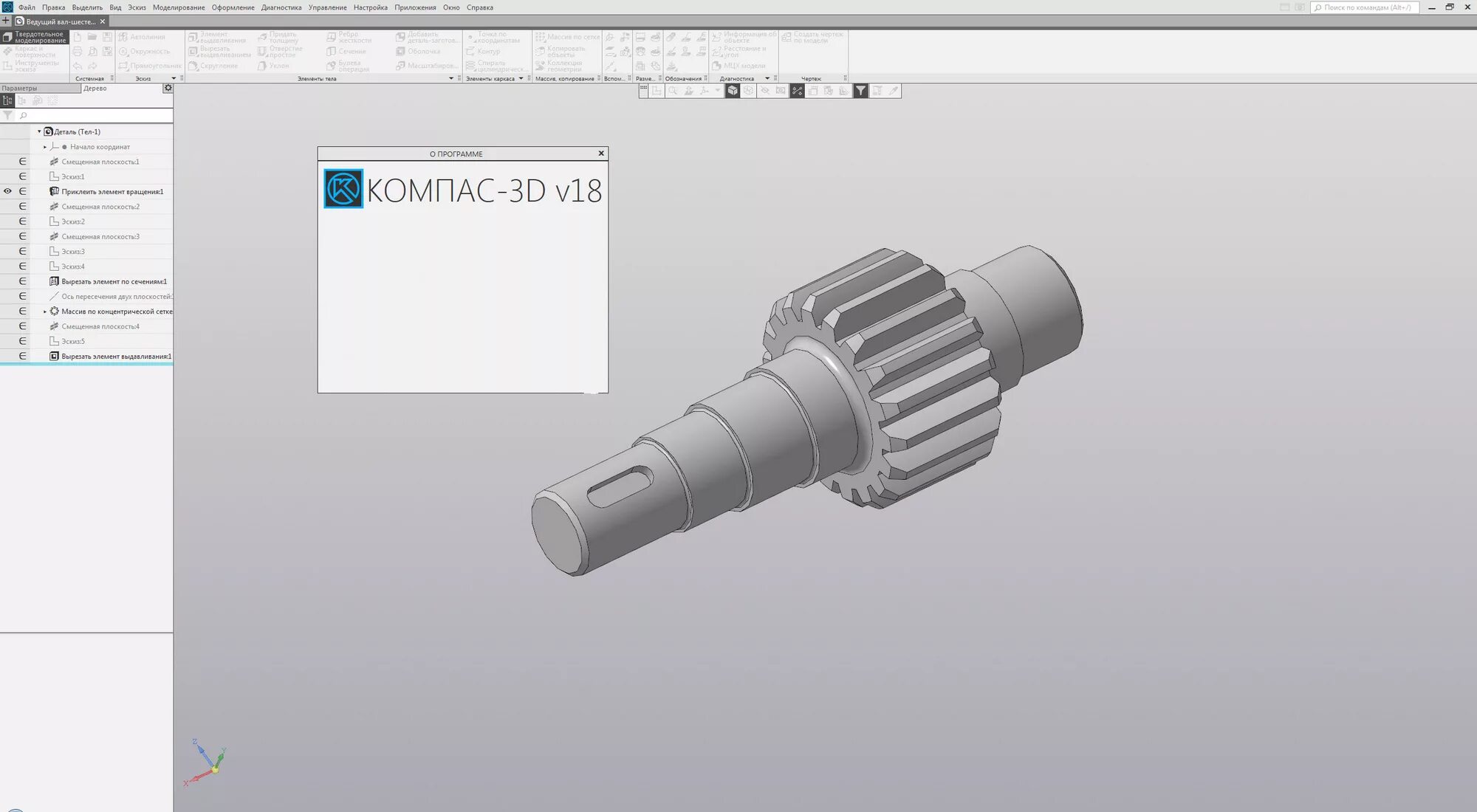Click the tree filter funnel icon
Viewport: 1477px width, 812px height.
(x=7, y=116)
